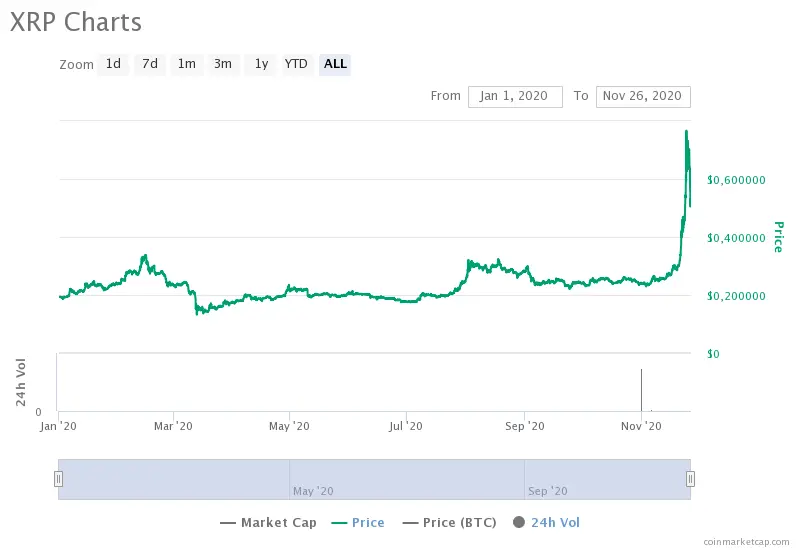Viewport: 800px width, 550px height.
Task: Click the navigator range near Sep '20
Action: [x=547, y=491]
